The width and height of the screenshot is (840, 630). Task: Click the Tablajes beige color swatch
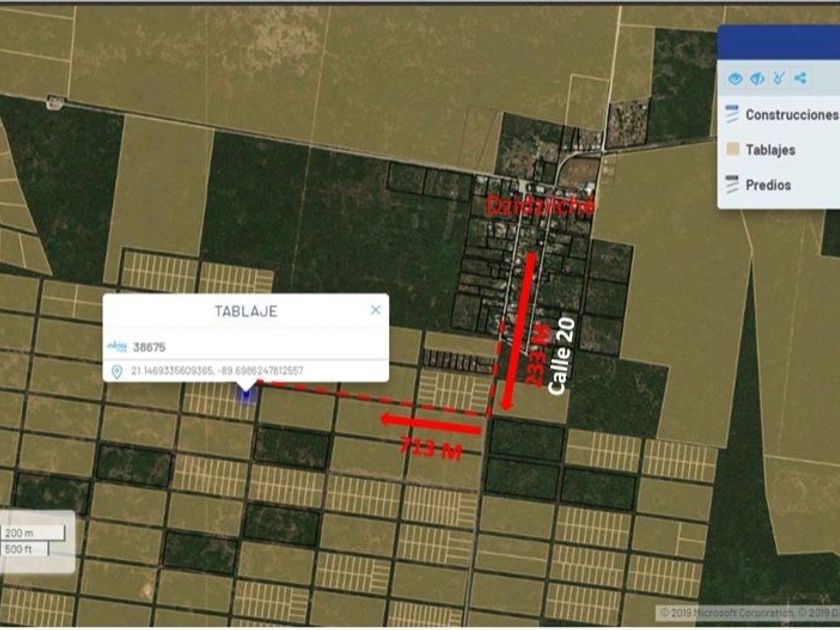pos(732,149)
